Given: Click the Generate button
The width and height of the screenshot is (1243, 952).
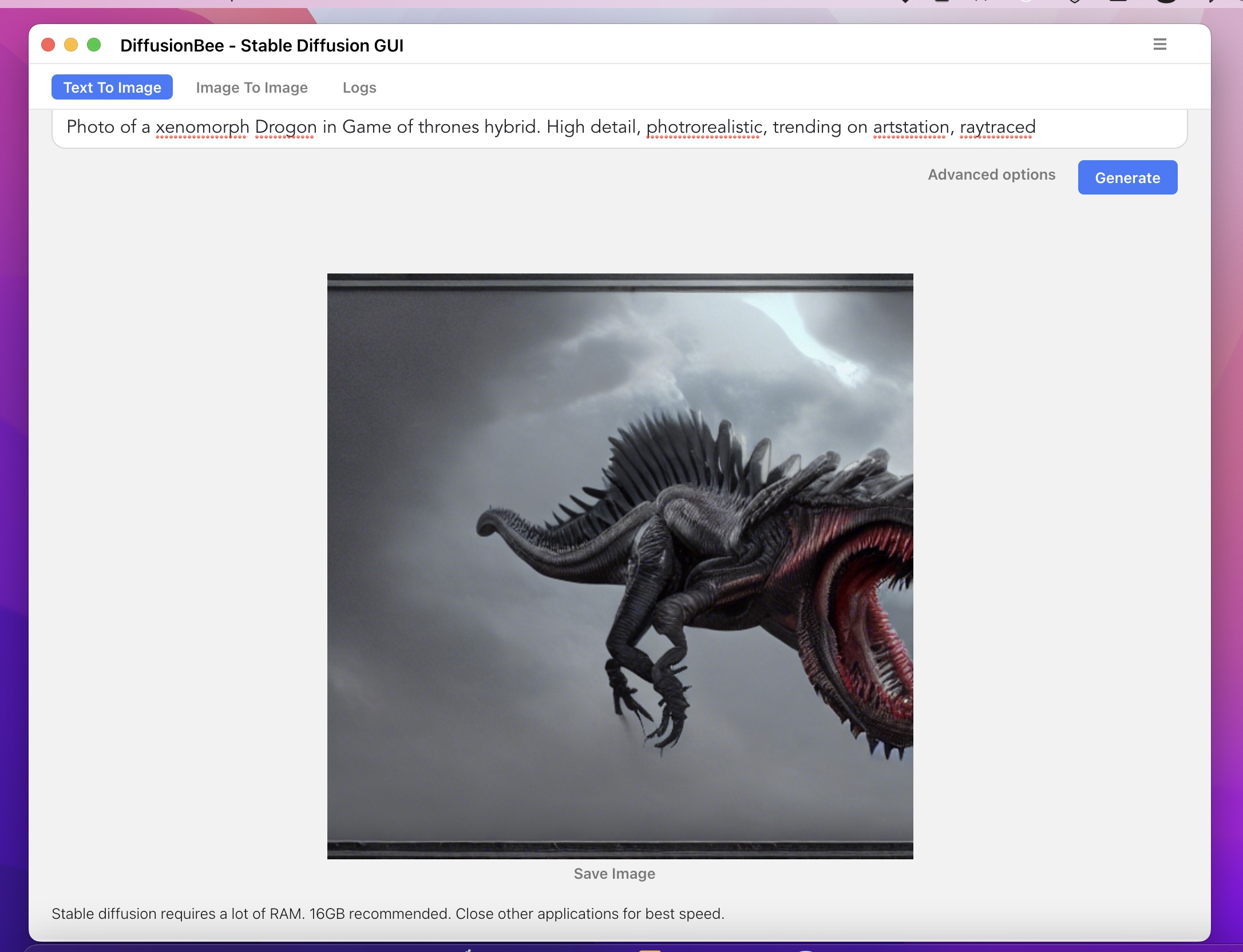Looking at the screenshot, I should click(1128, 177).
